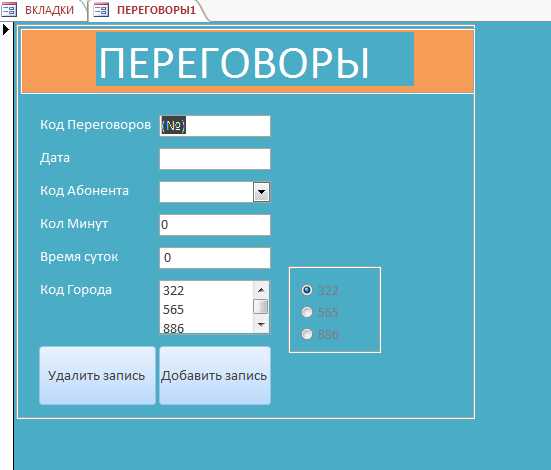Click the Удалить запись button

tap(97, 375)
